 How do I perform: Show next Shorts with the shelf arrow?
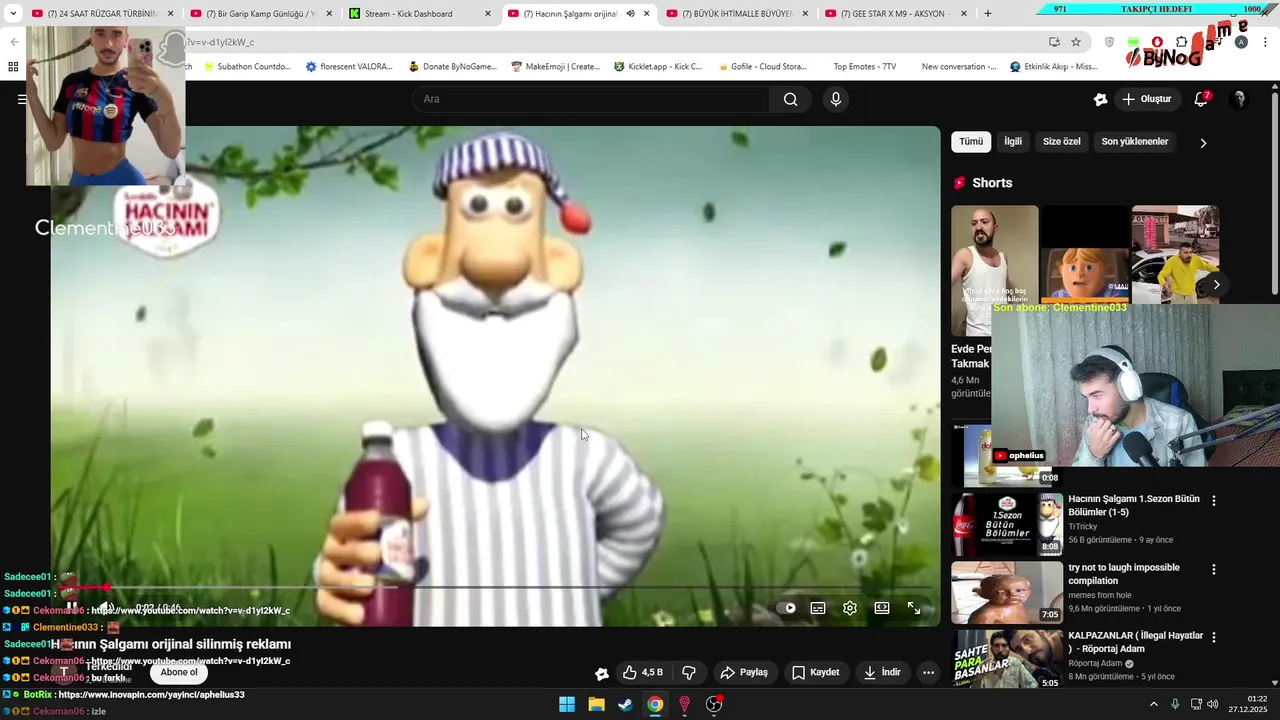tap(1216, 285)
